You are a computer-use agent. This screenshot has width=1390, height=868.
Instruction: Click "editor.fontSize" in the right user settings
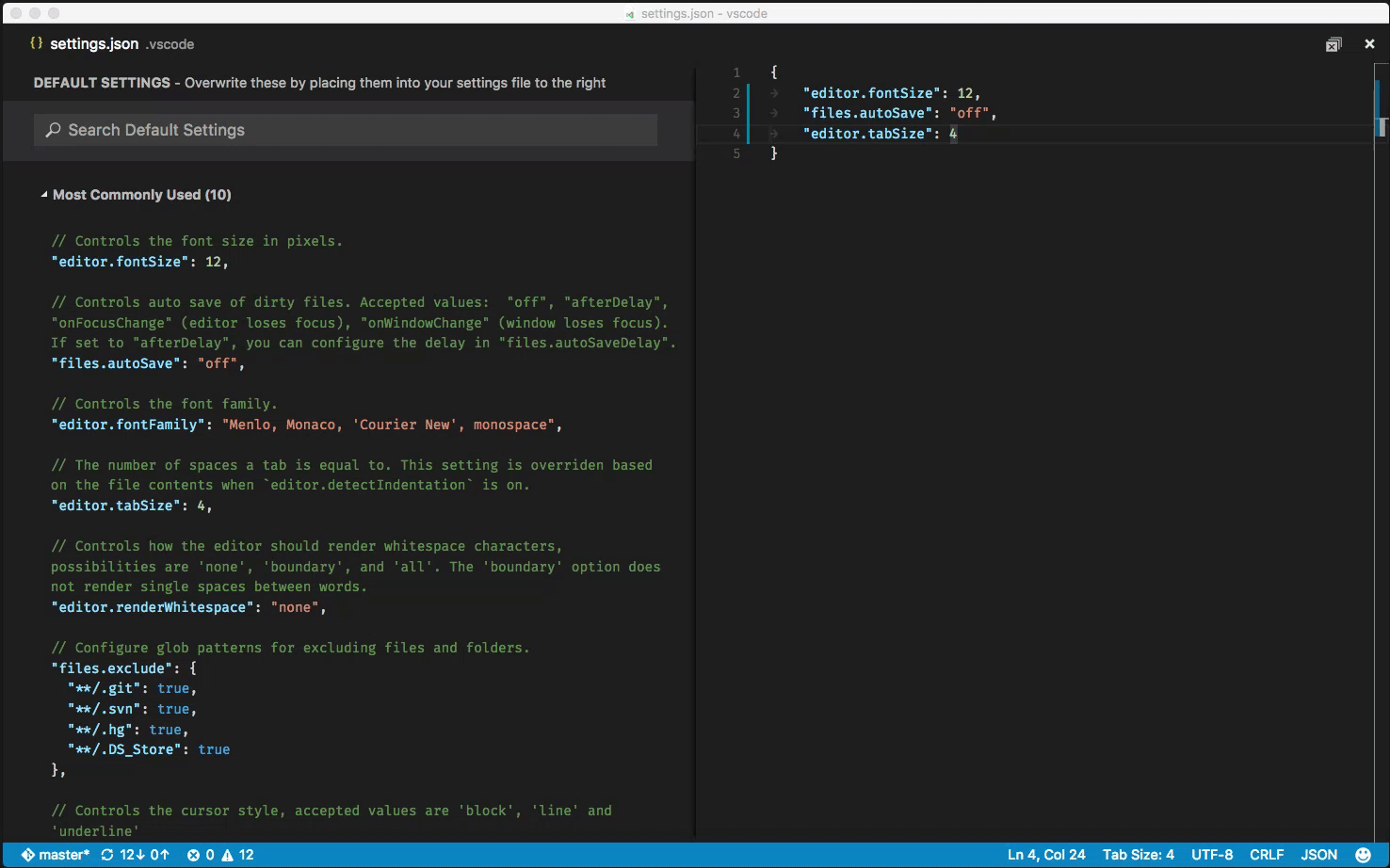872,93
